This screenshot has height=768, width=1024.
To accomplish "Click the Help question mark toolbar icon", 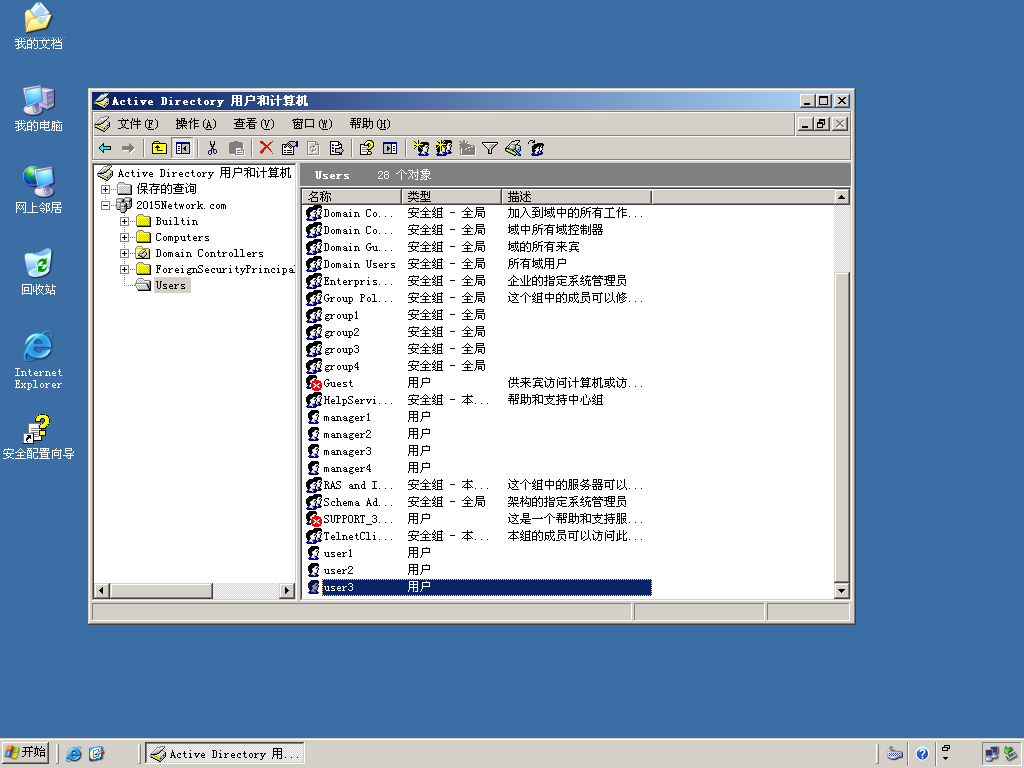I will [366, 148].
